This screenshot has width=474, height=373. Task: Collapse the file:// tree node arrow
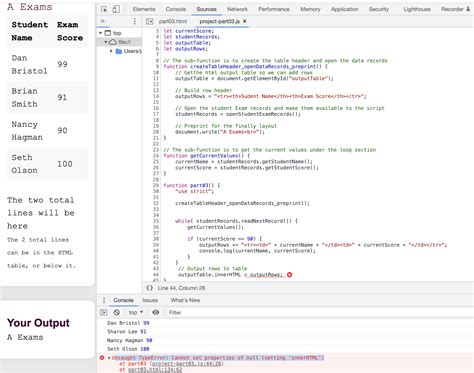coord(106,42)
